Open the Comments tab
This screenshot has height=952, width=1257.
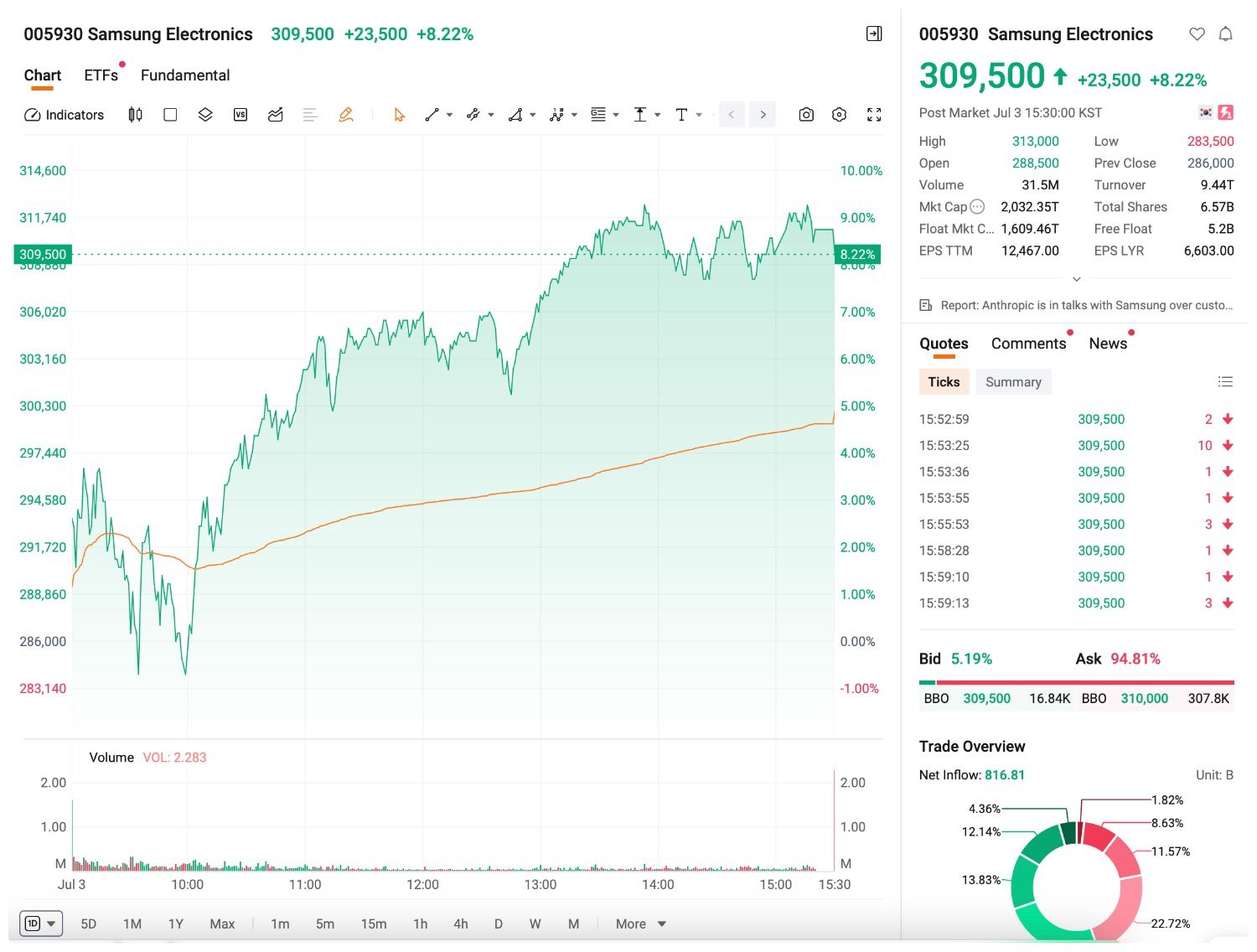click(1029, 344)
